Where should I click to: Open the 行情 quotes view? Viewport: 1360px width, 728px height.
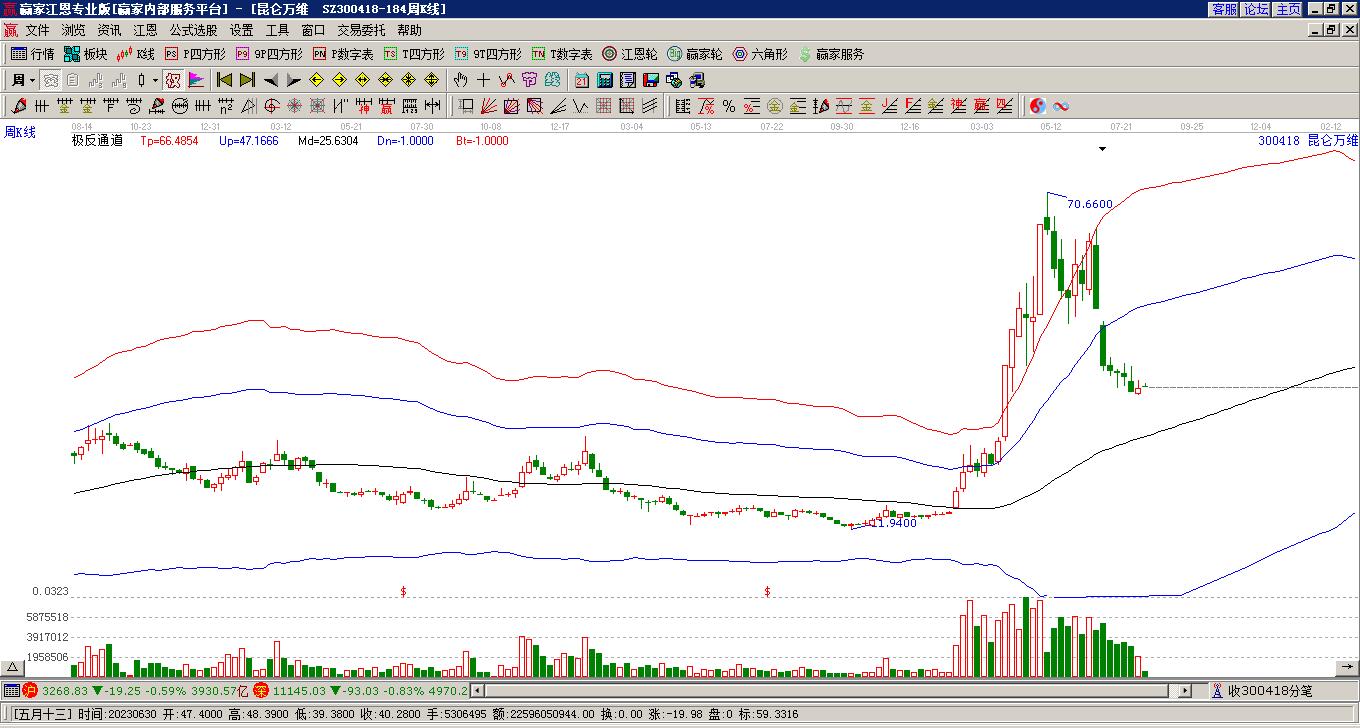point(33,54)
